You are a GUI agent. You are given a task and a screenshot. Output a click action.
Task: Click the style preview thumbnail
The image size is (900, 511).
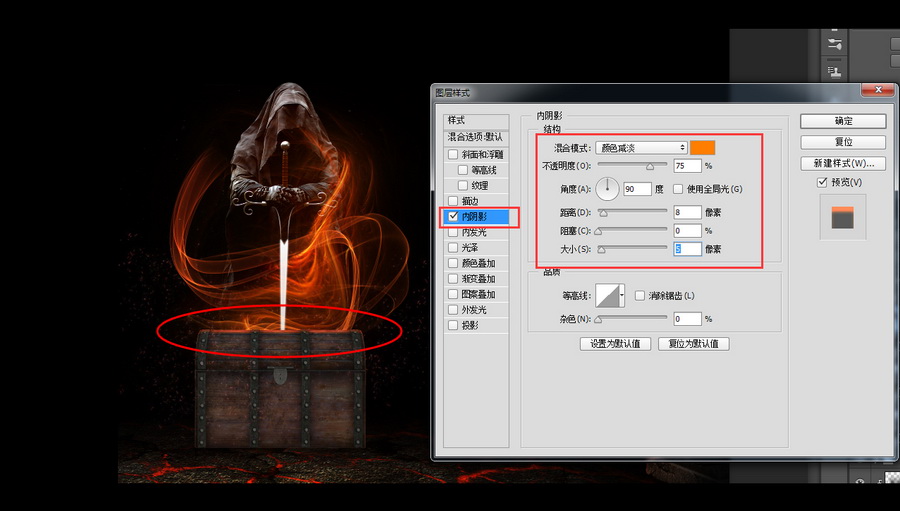(x=842, y=217)
